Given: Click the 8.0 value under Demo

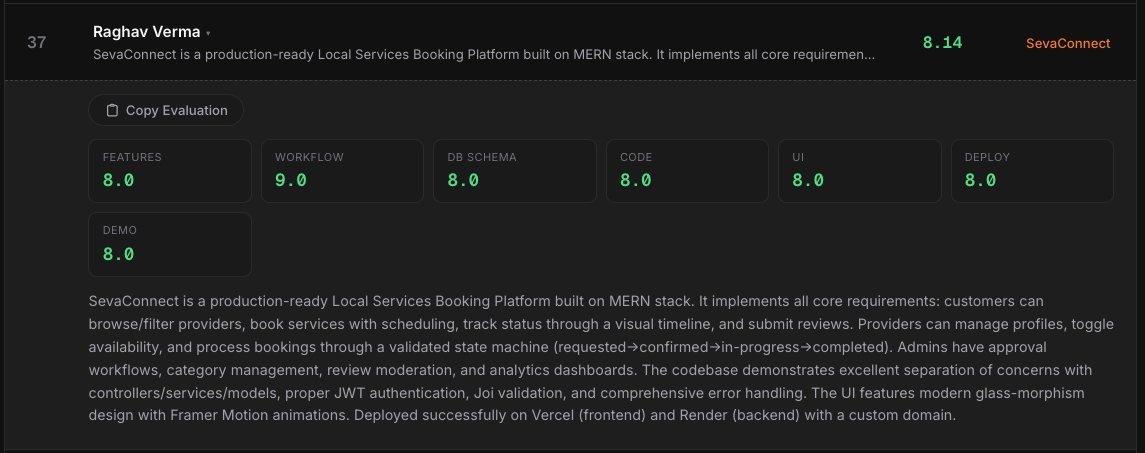Looking at the screenshot, I should coord(119,254).
